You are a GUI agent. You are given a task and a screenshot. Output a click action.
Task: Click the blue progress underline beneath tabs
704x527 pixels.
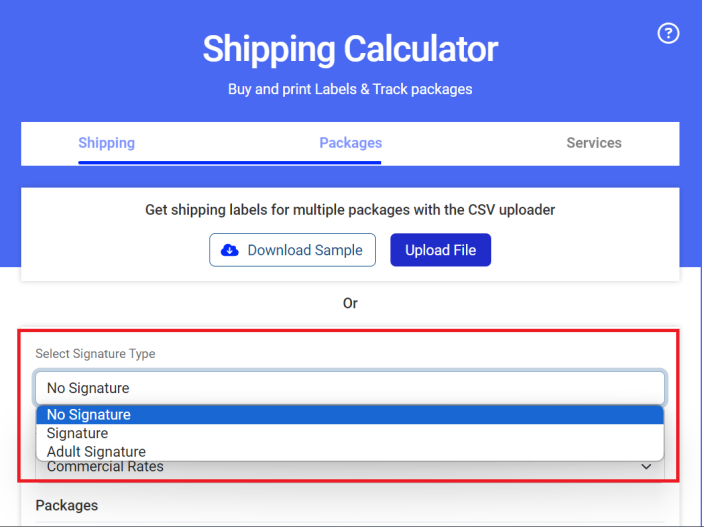coord(229,162)
